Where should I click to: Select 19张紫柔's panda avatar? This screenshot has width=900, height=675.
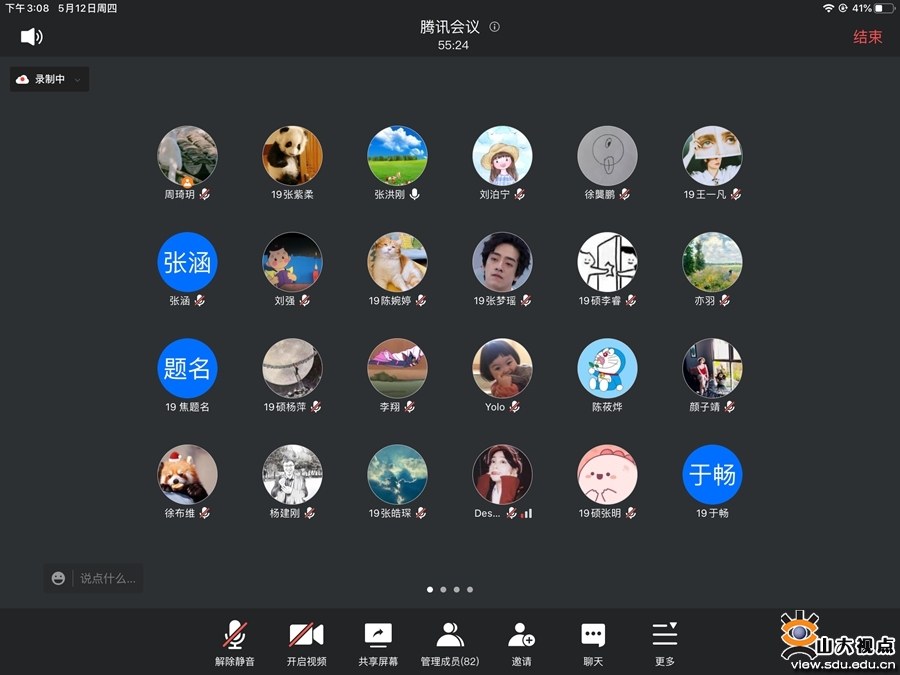click(x=292, y=155)
